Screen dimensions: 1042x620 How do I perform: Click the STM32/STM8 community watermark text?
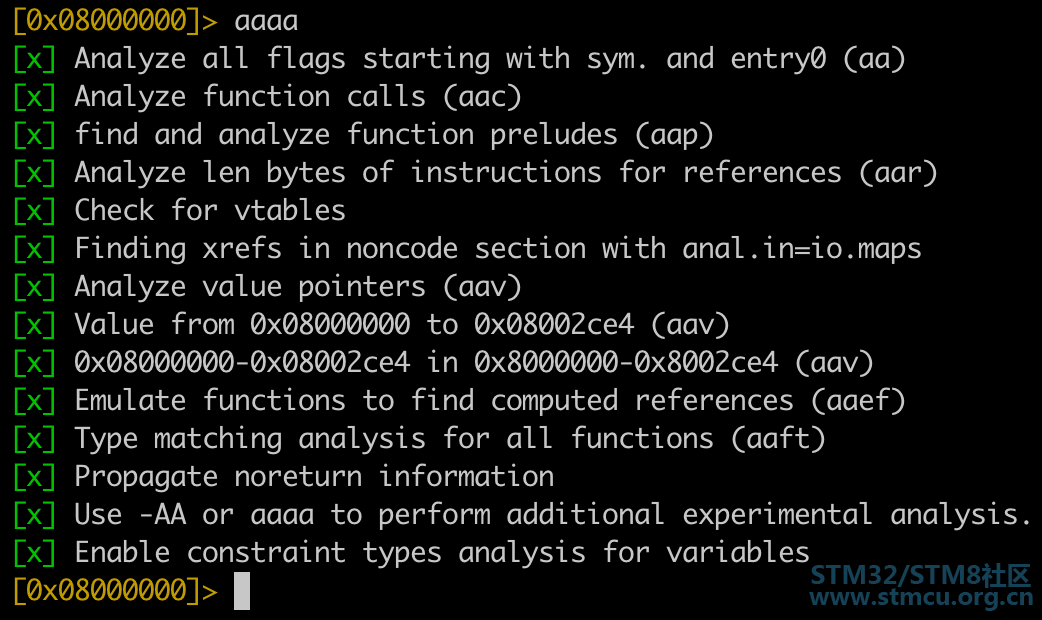click(x=921, y=575)
